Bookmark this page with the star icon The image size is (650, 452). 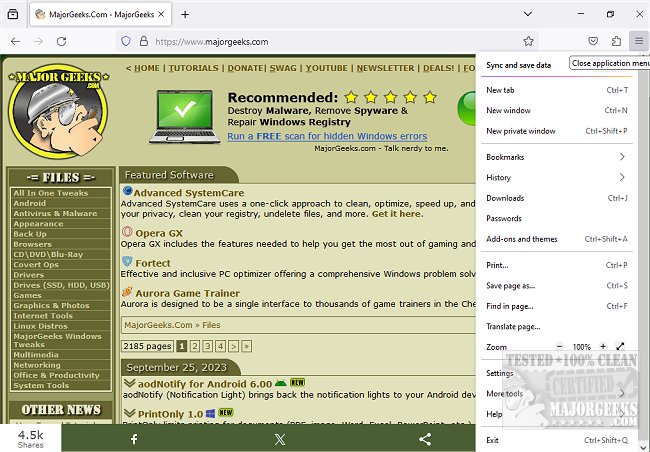point(528,41)
